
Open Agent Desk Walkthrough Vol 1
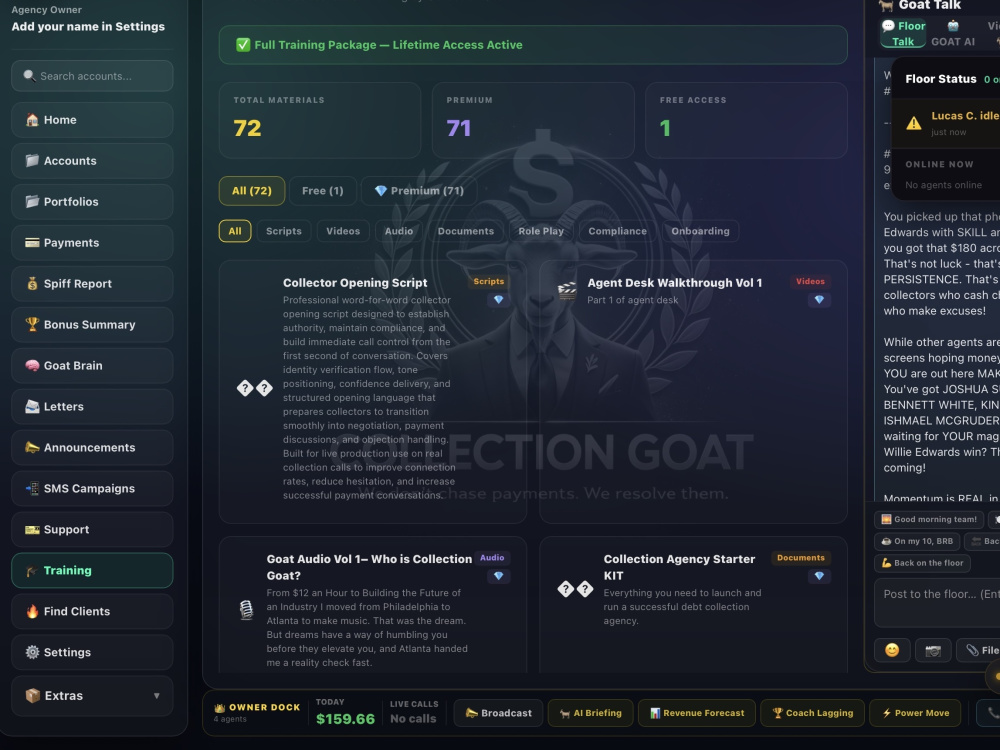[675, 283]
